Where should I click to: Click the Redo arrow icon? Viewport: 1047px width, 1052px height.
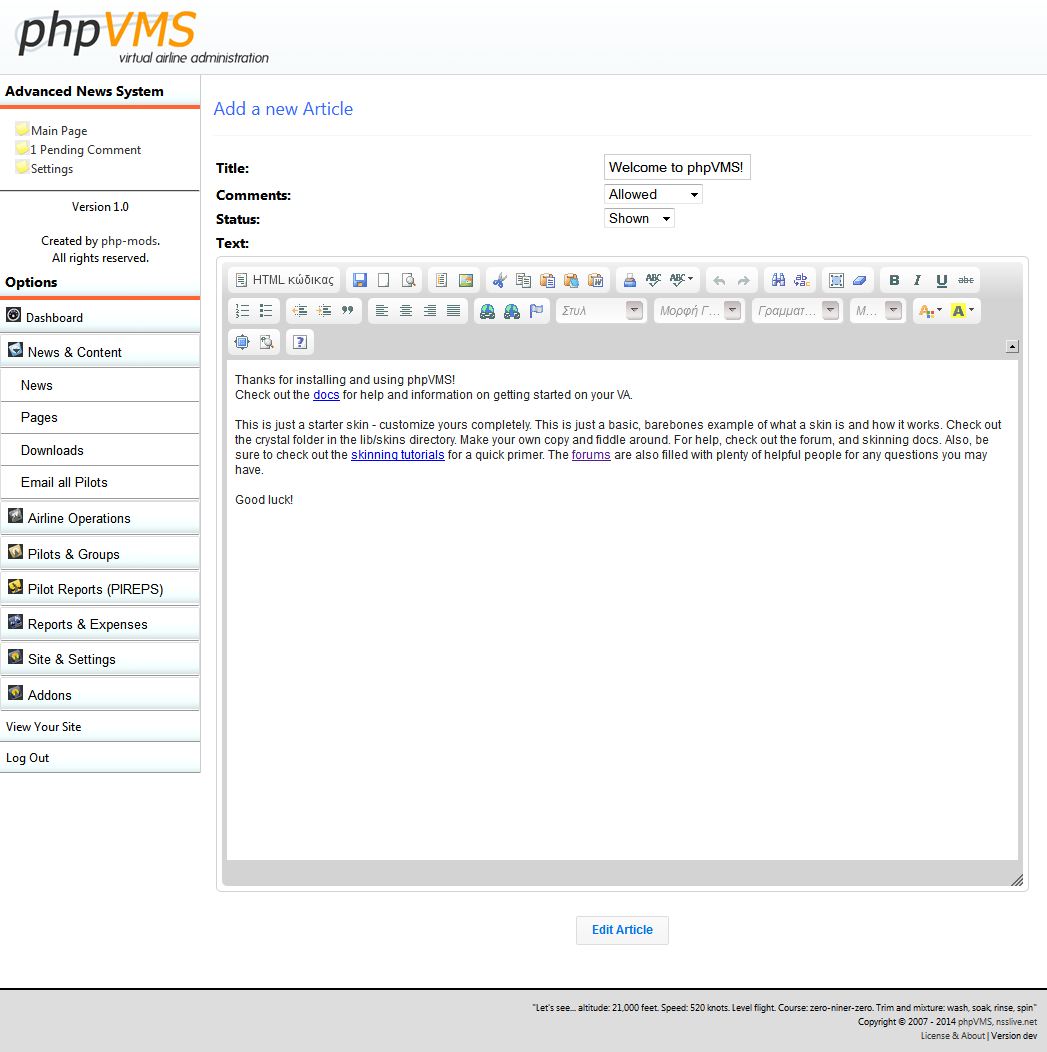pyautogui.click(x=743, y=280)
